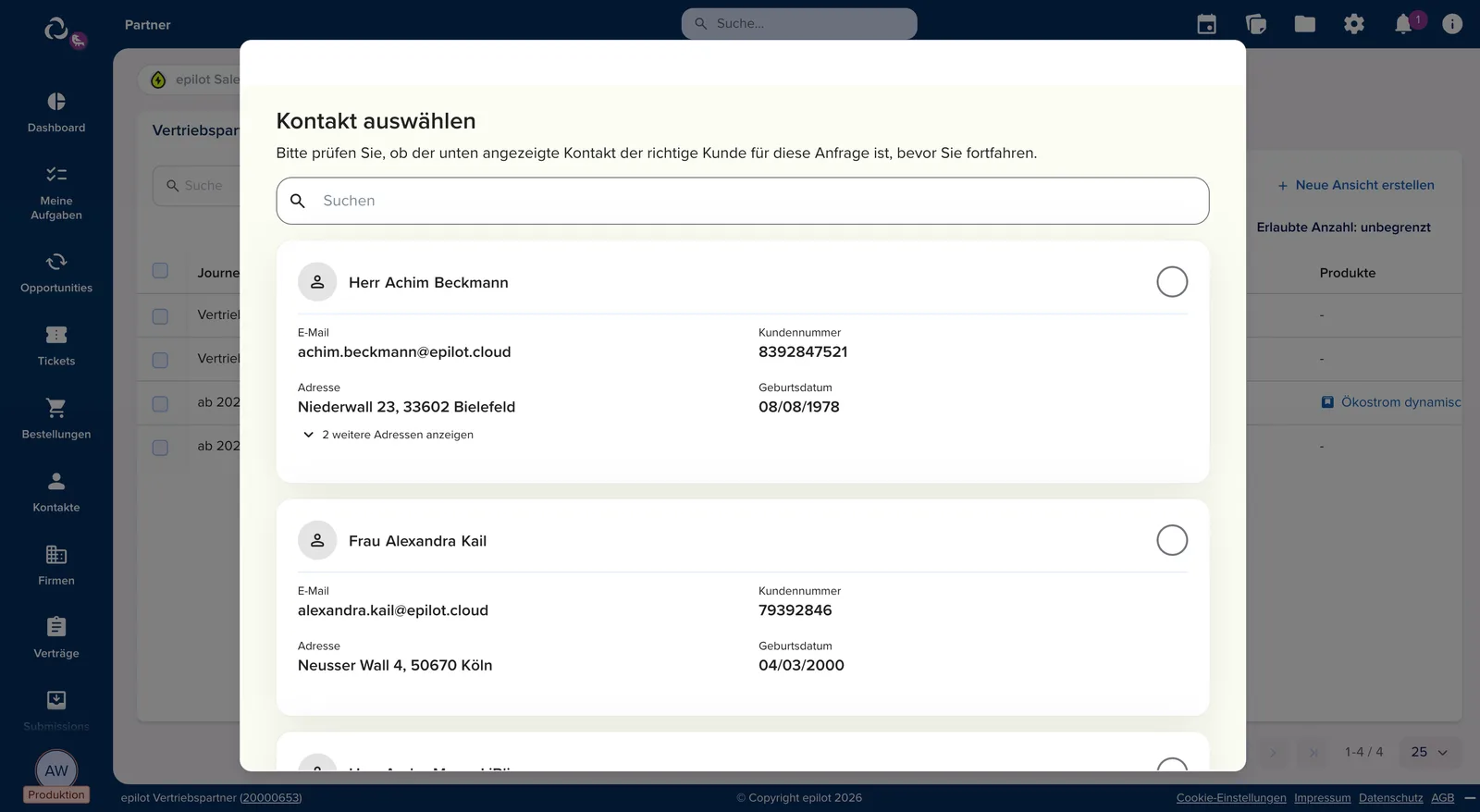Click email alexandra.kail@epilot.cloud
The width and height of the screenshot is (1480, 812).
393,610
